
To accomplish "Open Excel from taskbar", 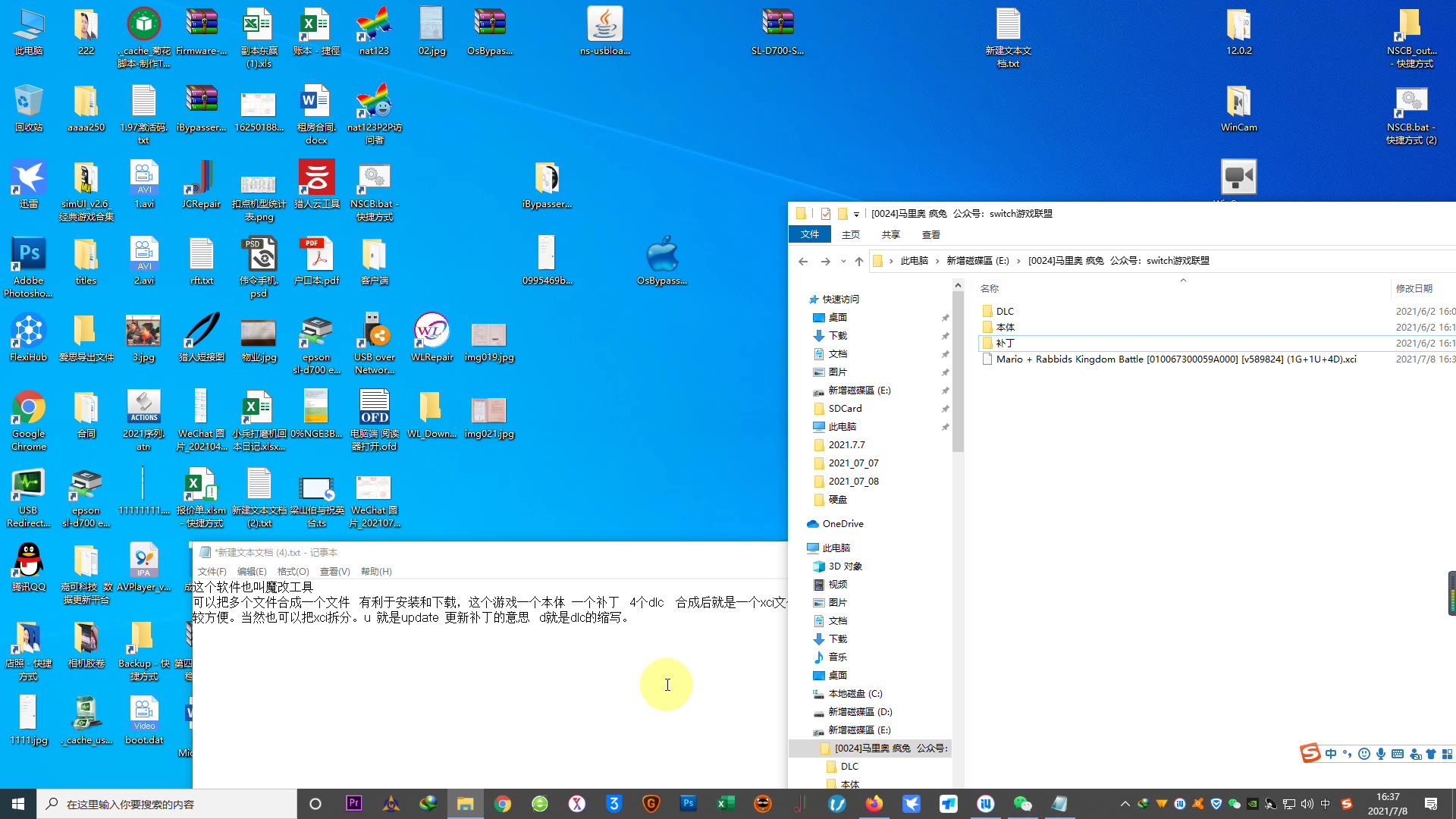I will 726,804.
